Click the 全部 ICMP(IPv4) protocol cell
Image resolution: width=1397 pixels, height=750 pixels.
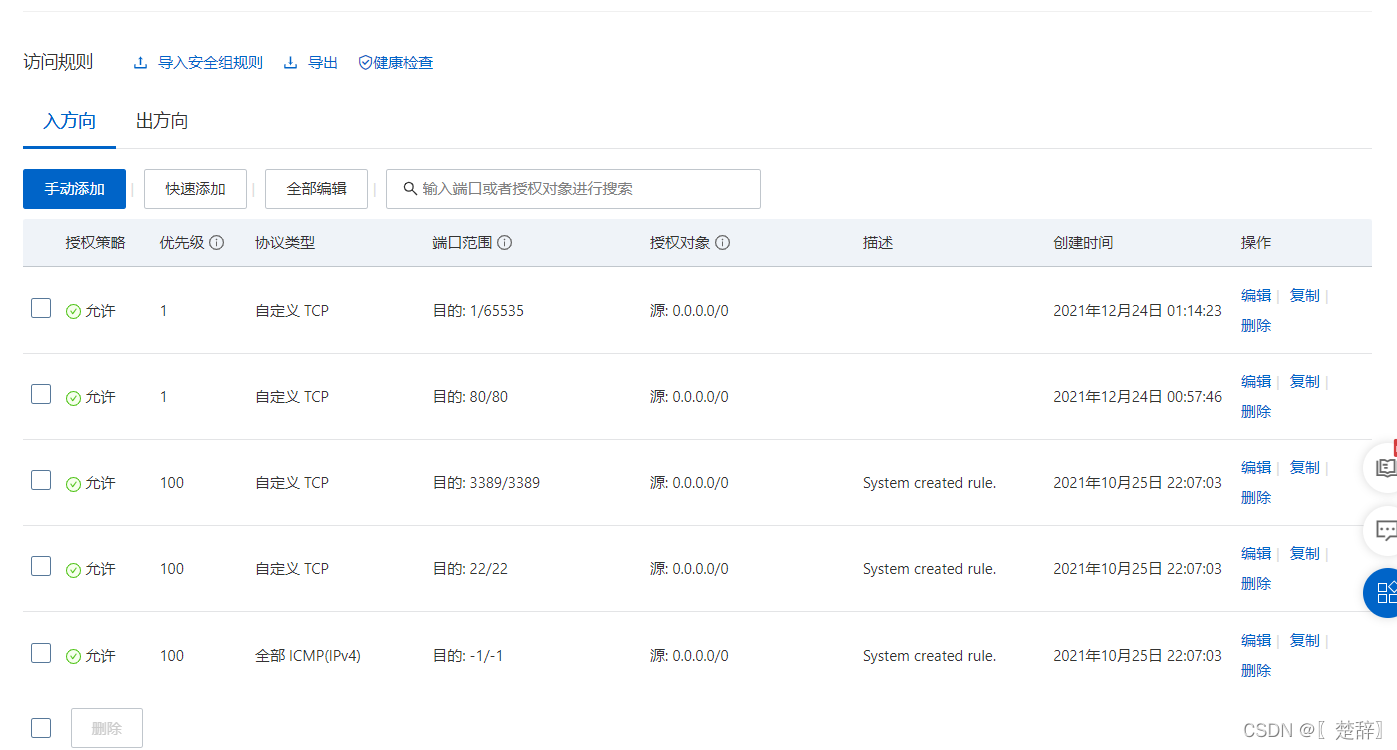coord(308,656)
